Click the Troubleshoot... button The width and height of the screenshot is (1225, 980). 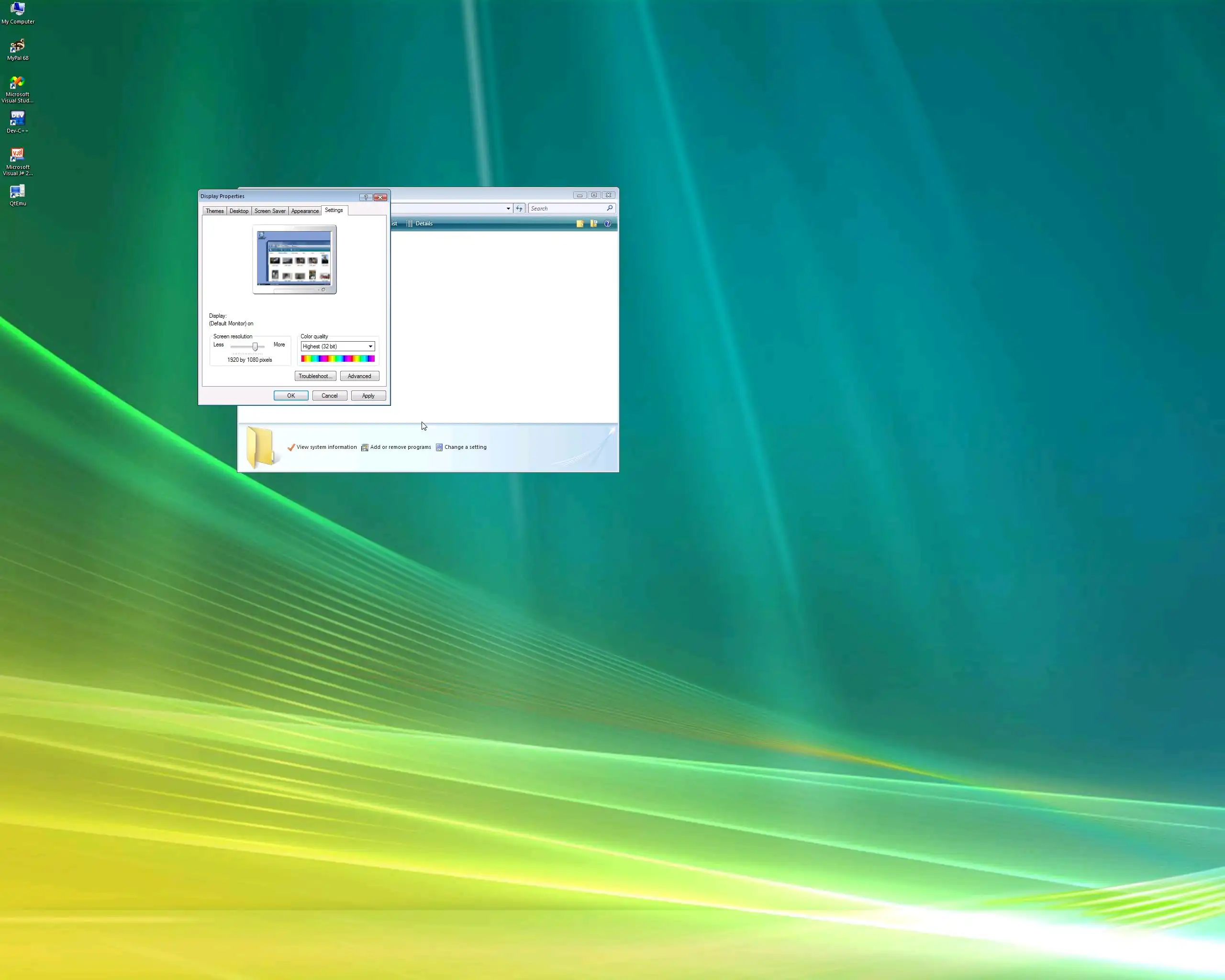point(315,376)
